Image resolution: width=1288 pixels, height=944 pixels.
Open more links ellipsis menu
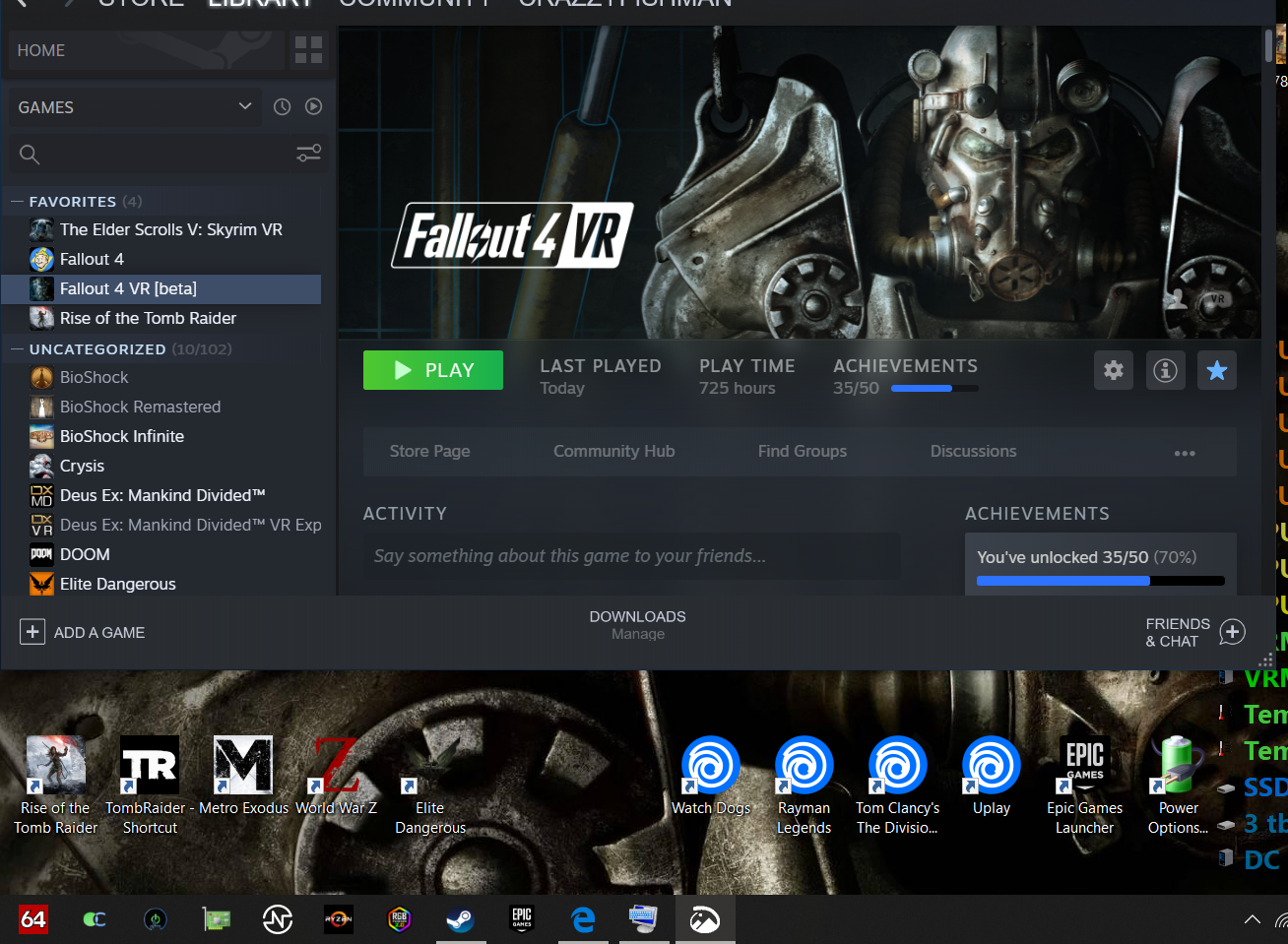pyautogui.click(x=1185, y=453)
